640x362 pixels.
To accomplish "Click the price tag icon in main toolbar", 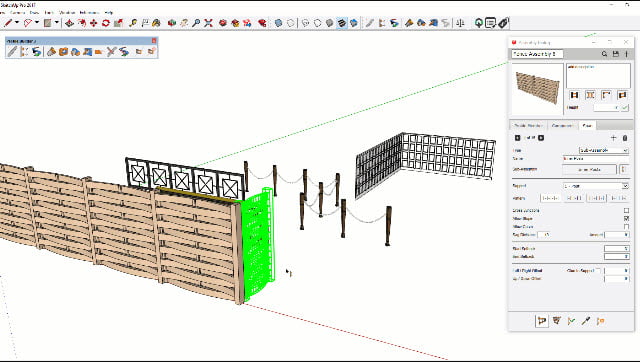I will click(503, 23).
